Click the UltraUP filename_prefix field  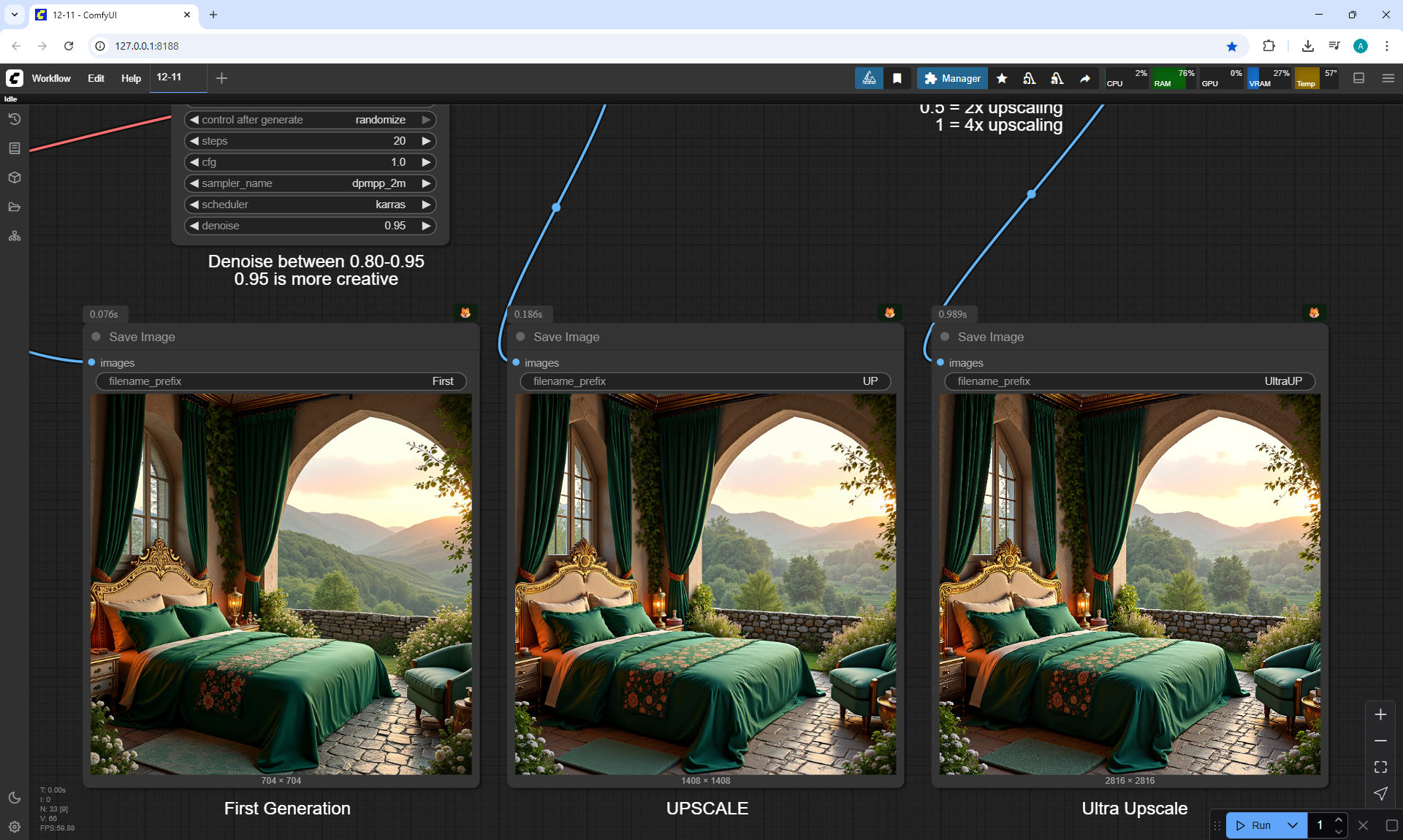tap(1129, 381)
